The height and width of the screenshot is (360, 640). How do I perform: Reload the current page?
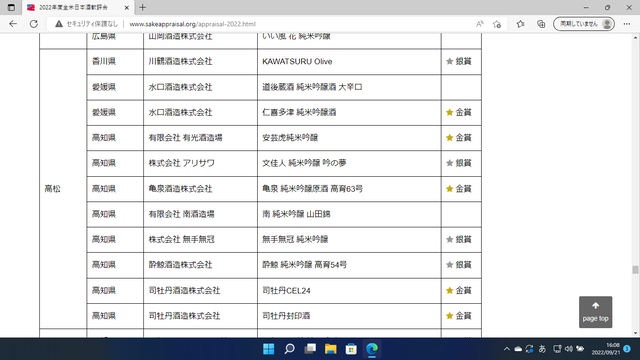pyautogui.click(x=34, y=24)
